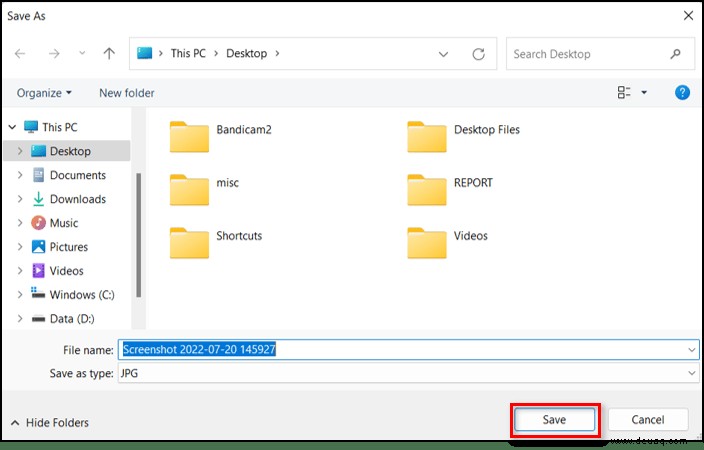This screenshot has height=450, width=704.
Task: Click the search magnifier icon
Action: 675,54
